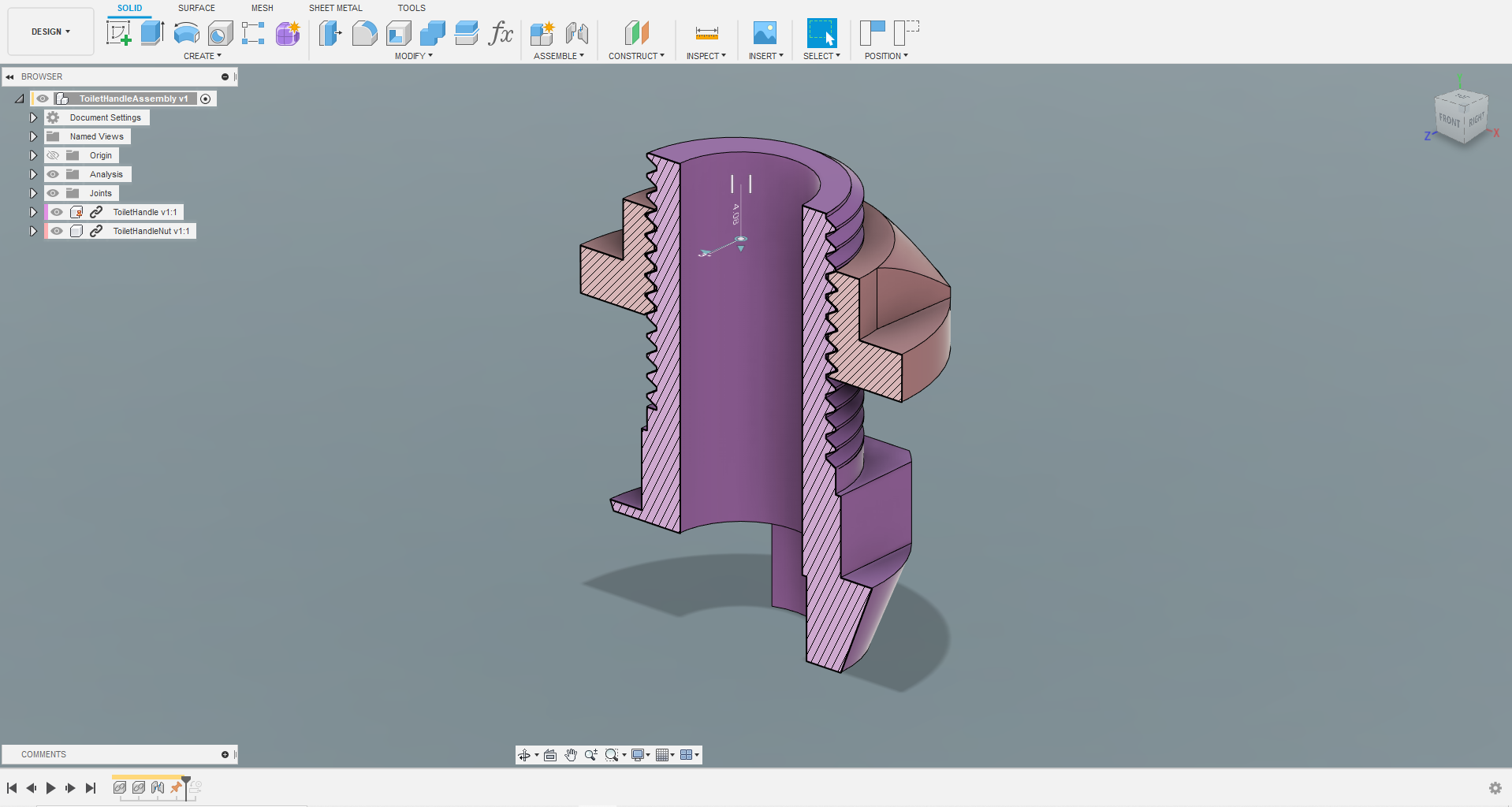Switch to the SURFACE tab
This screenshot has height=807, width=1512.
tap(196, 8)
